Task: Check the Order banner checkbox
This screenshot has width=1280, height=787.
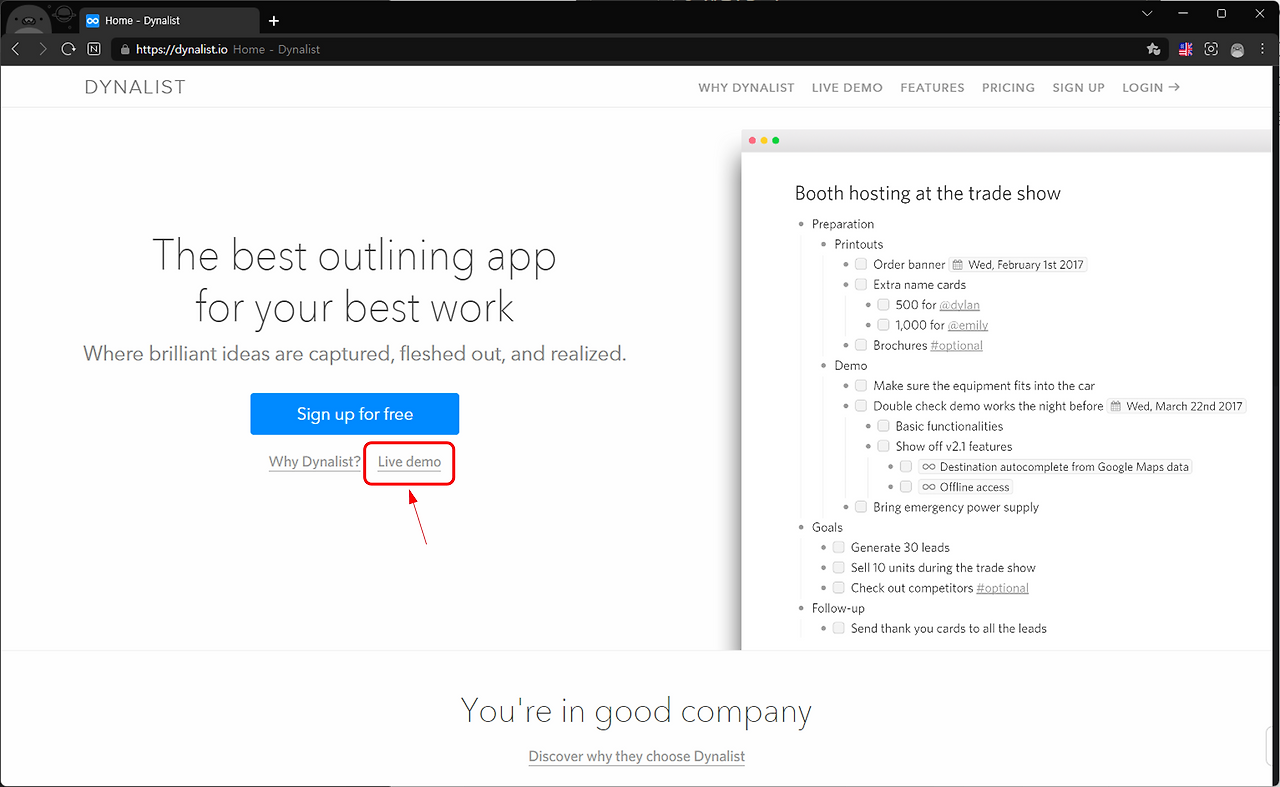Action: [861, 264]
